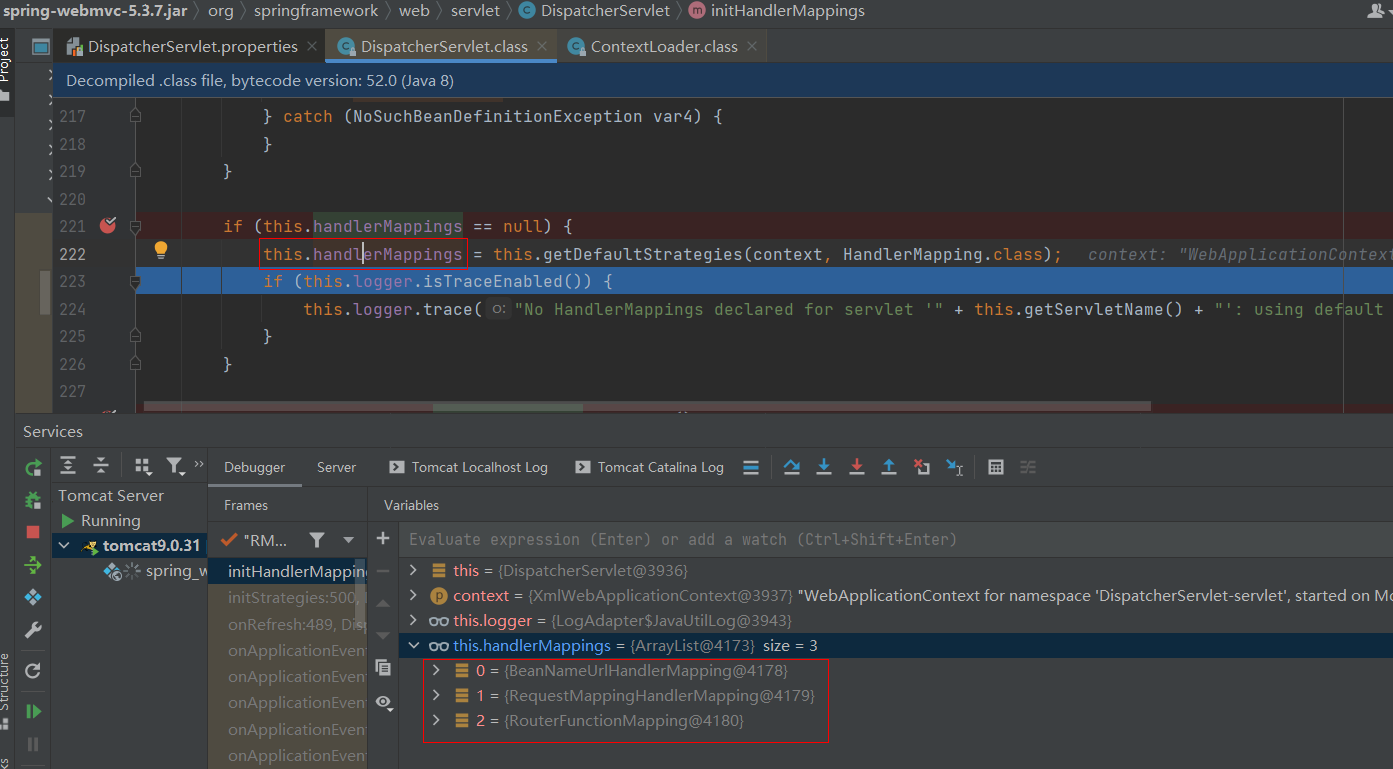Click the Run to Cursor icon
This screenshot has height=769, width=1393.
[x=955, y=467]
